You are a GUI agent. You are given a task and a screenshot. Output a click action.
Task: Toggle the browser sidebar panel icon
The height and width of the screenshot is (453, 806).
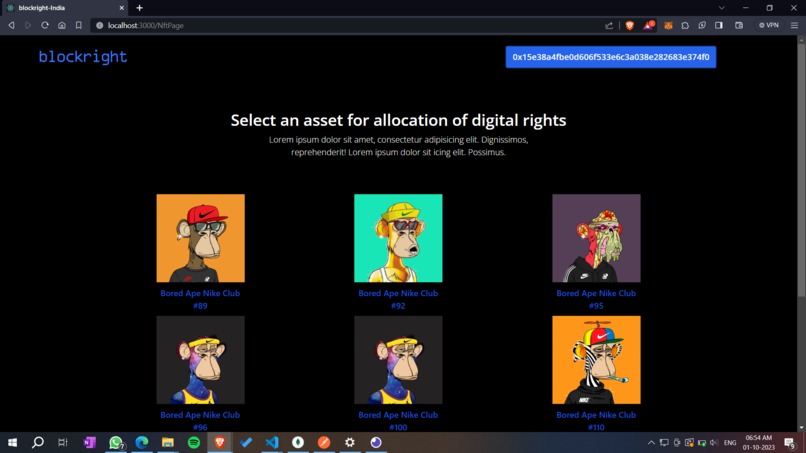(719, 25)
